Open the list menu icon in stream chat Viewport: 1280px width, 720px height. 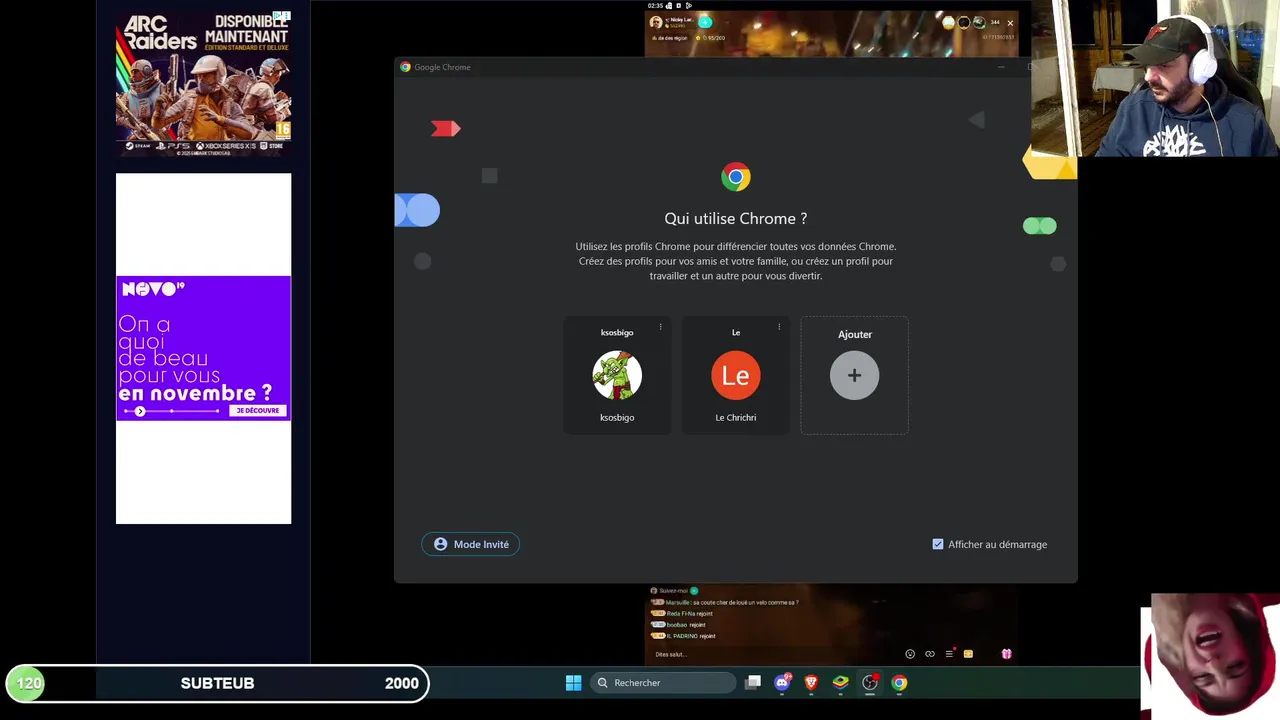tap(949, 654)
